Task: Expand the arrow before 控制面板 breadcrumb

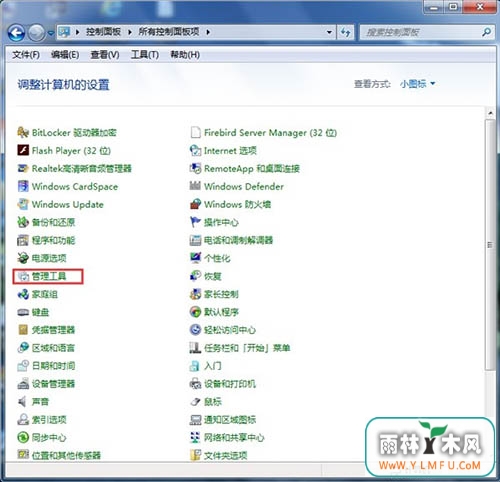Action: (77, 32)
